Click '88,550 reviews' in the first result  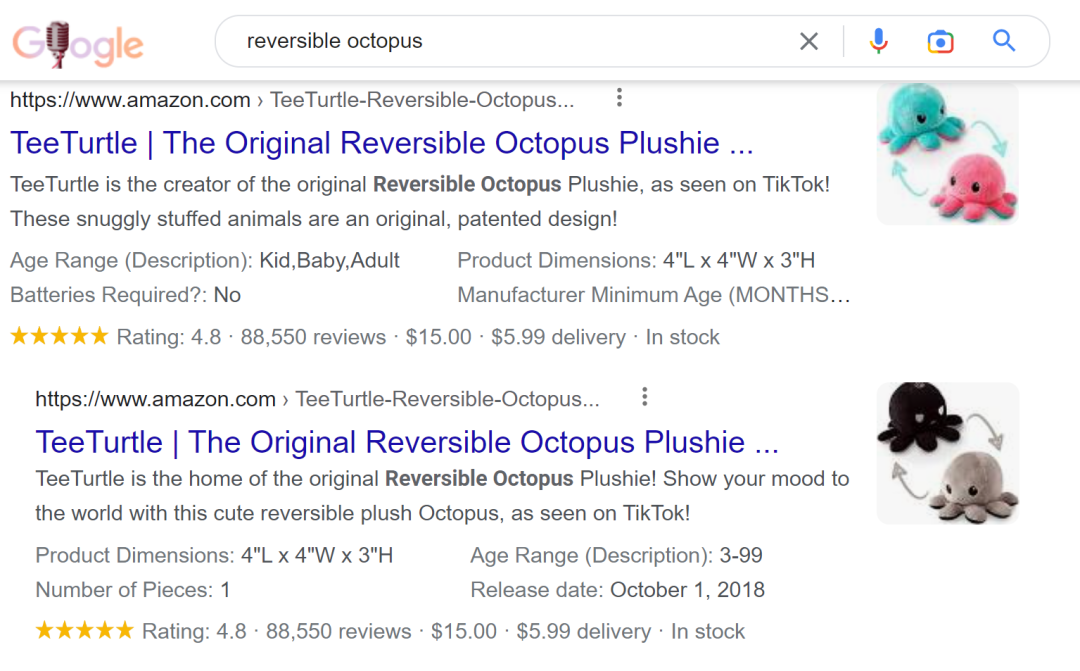(x=313, y=337)
